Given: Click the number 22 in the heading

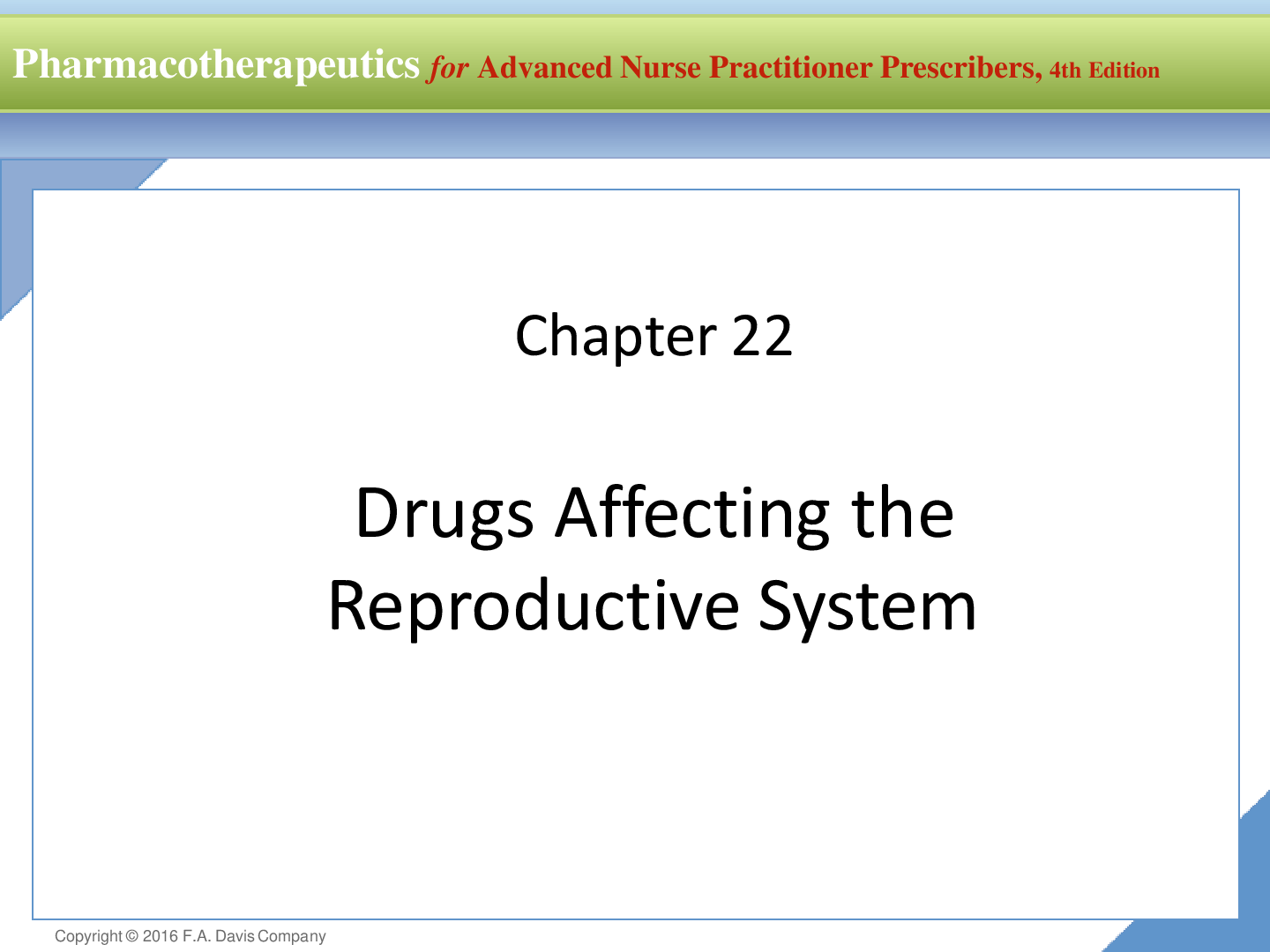Looking at the screenshot, I should click(762, 337).
